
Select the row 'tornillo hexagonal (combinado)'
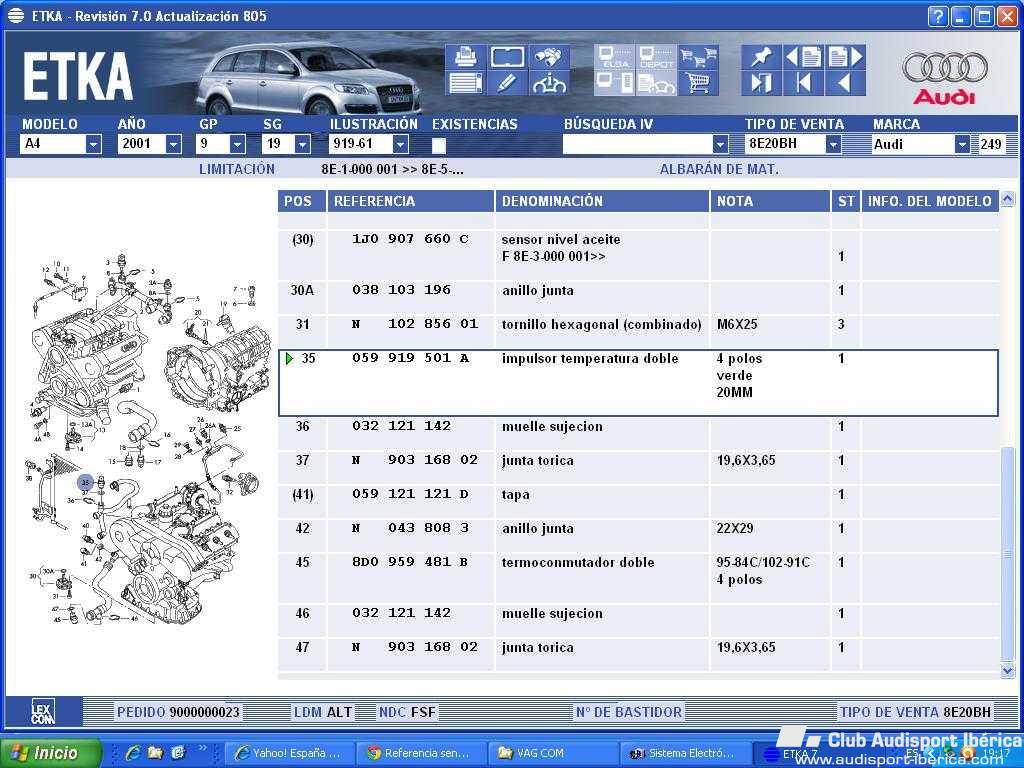point(638,332)
